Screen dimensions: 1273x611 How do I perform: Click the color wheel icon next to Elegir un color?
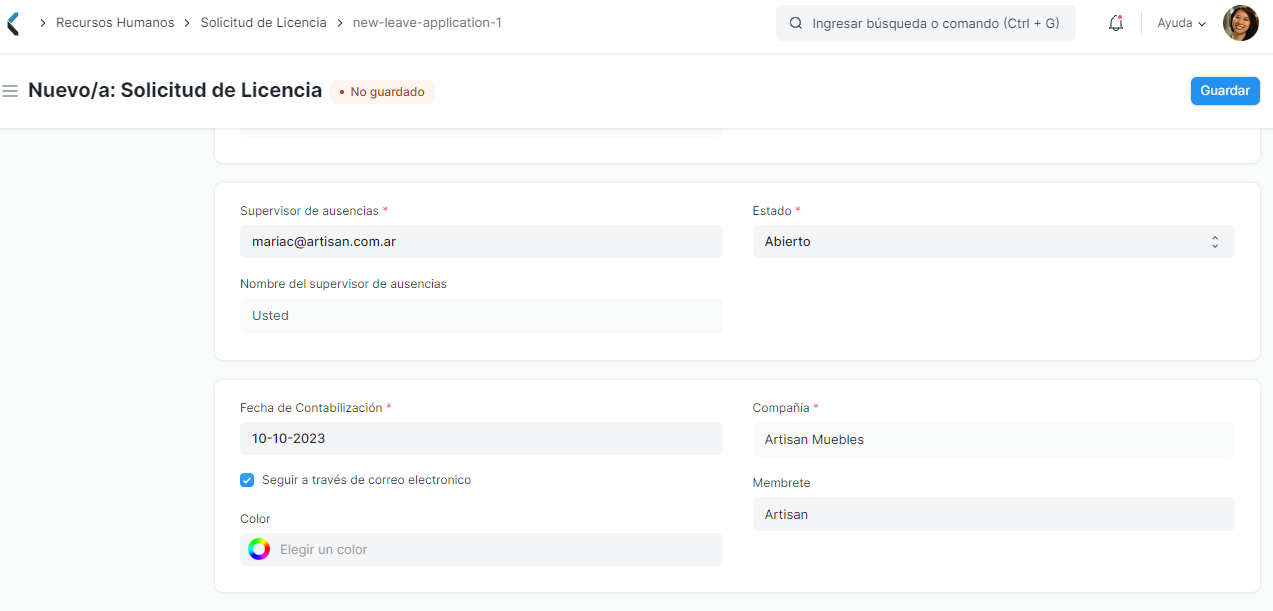(x=259, y=548)
